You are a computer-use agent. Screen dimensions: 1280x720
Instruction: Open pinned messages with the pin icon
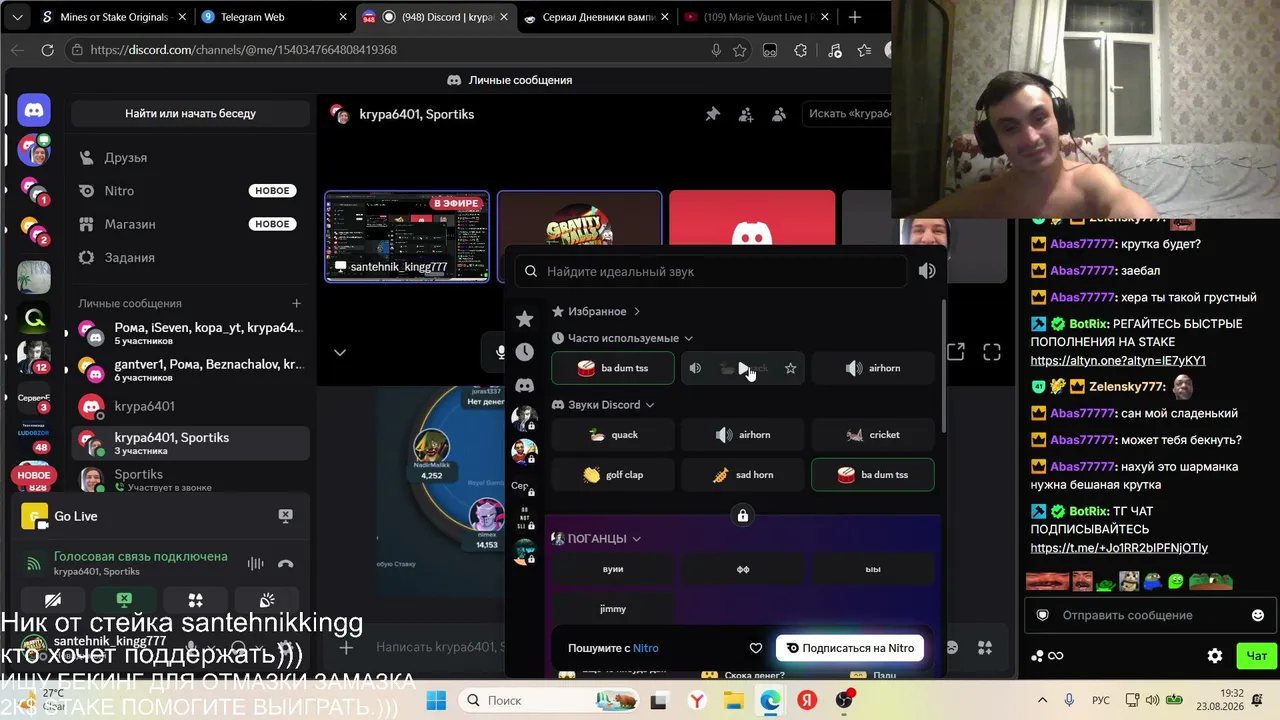click(712, 114)
